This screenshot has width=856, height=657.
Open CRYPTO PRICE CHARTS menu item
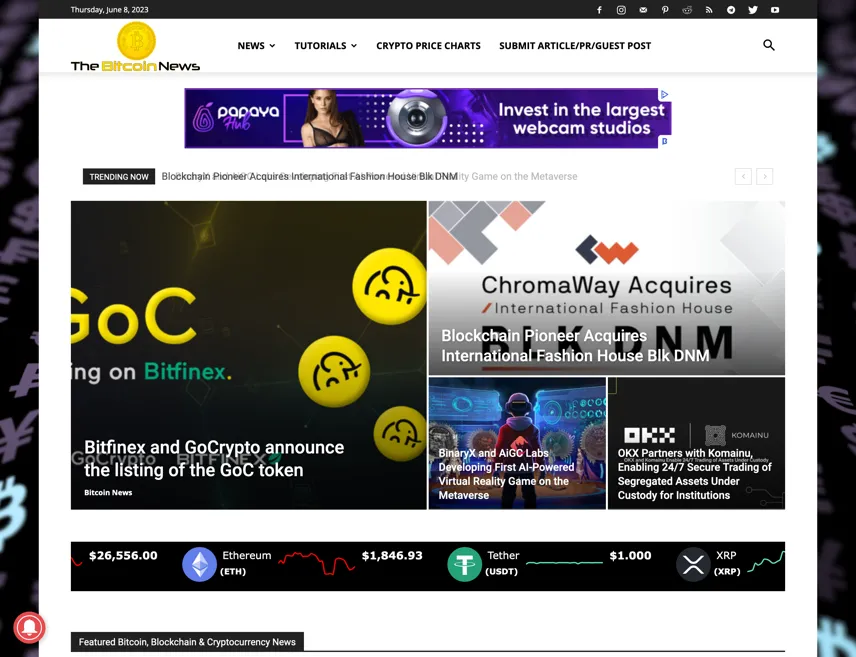click(429, 46)
